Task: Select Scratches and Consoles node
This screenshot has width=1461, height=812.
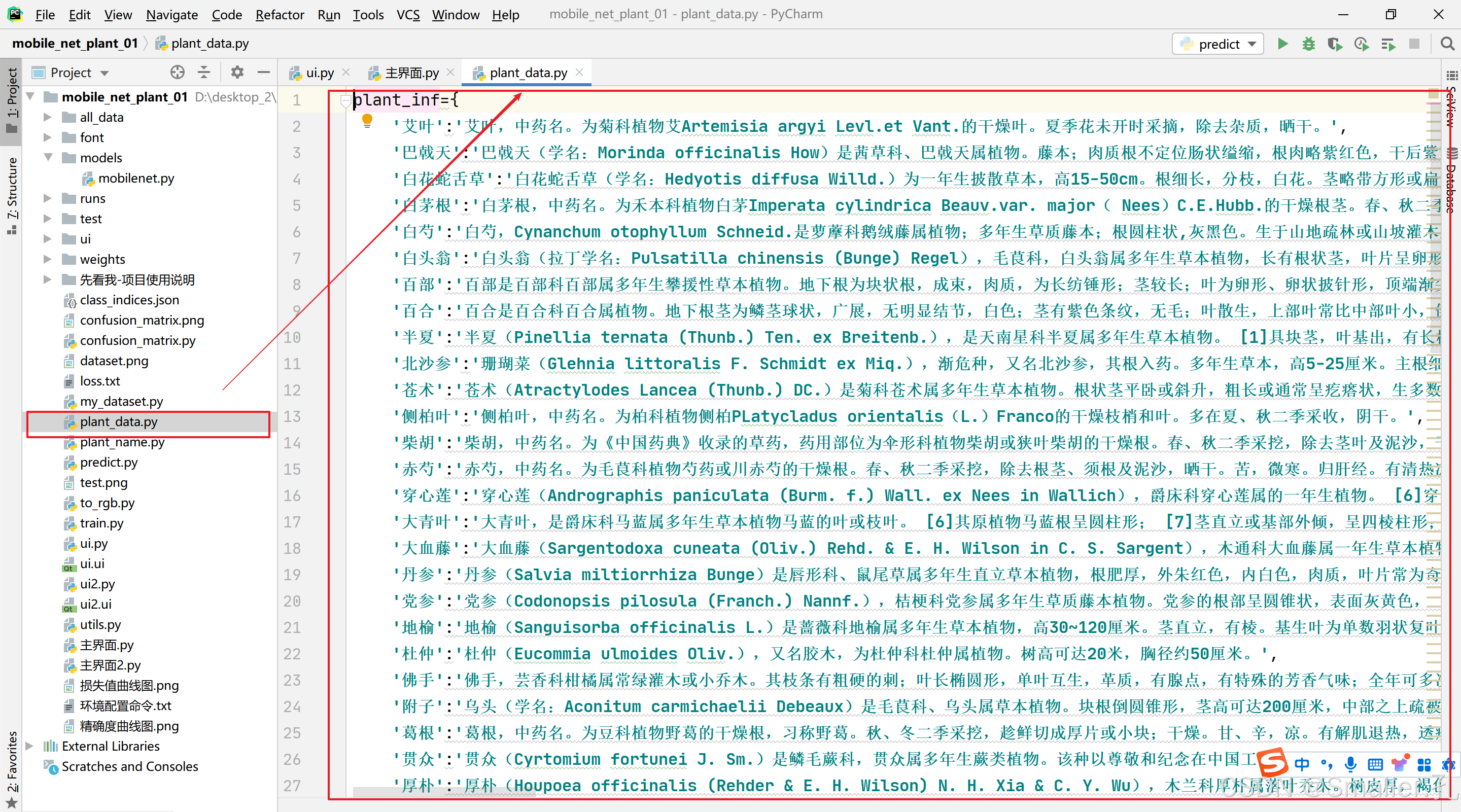Action: (x=129, y=766)
